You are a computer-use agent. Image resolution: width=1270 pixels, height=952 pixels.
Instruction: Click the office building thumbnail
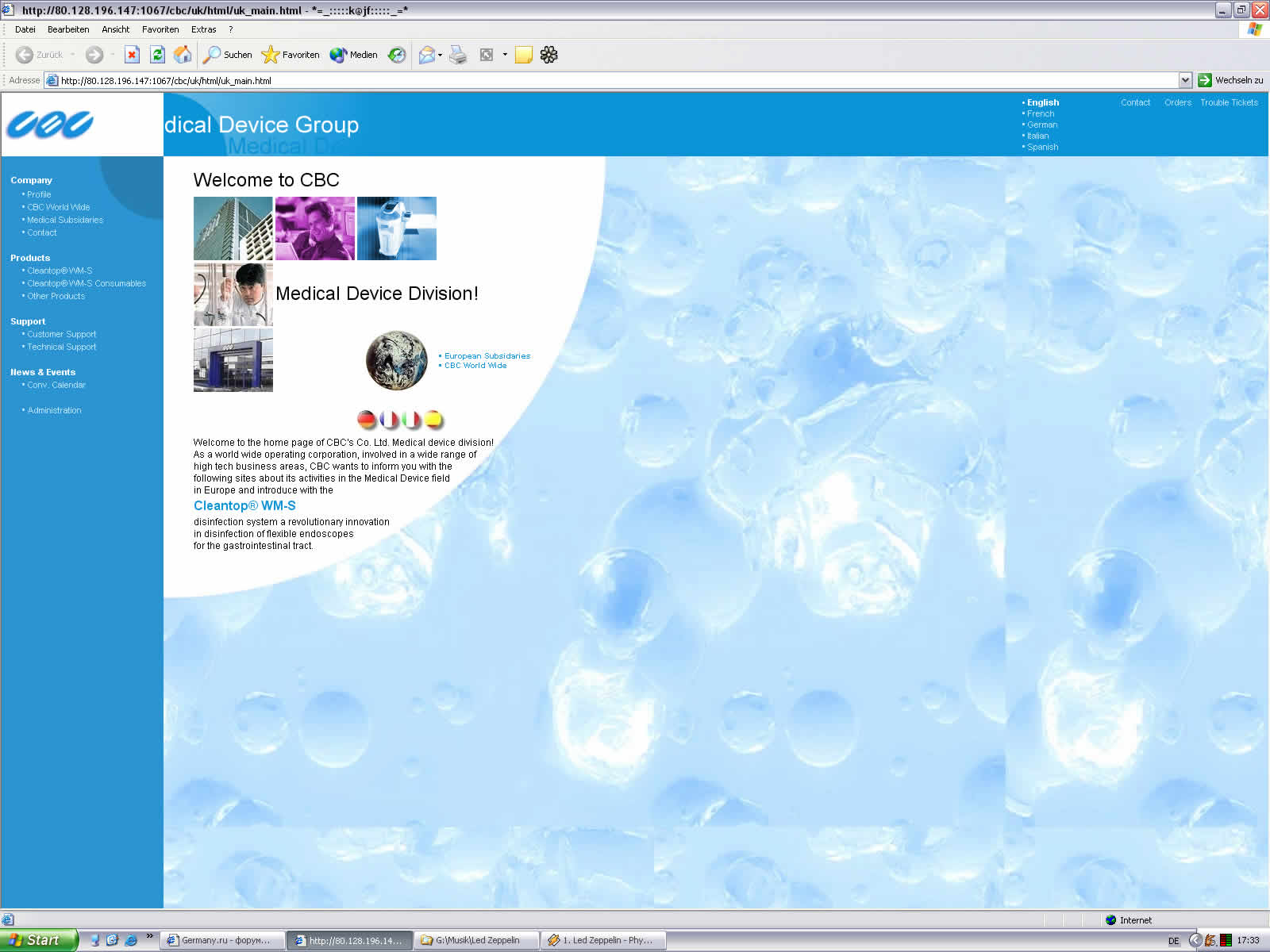(233, 228)
